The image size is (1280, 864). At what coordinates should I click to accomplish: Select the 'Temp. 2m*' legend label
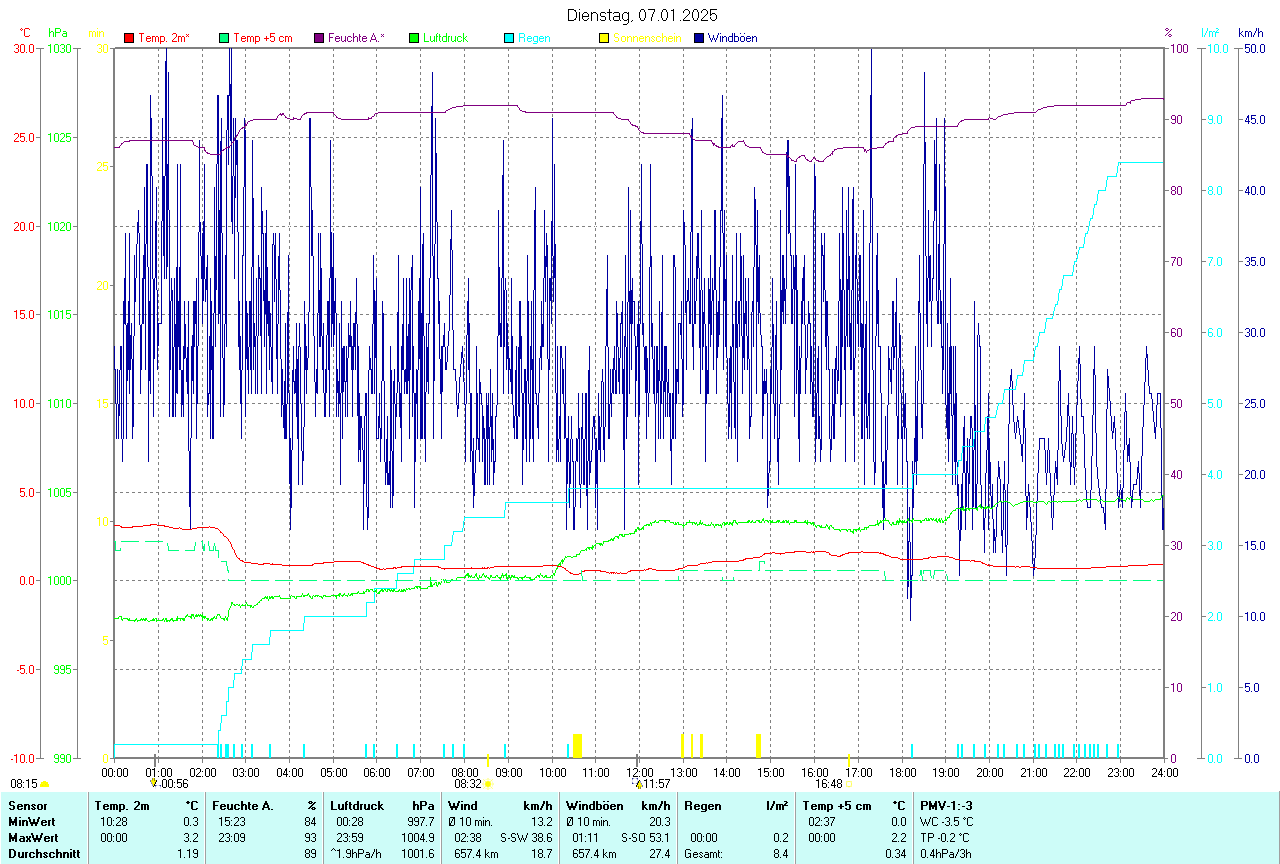coord(164,38)
